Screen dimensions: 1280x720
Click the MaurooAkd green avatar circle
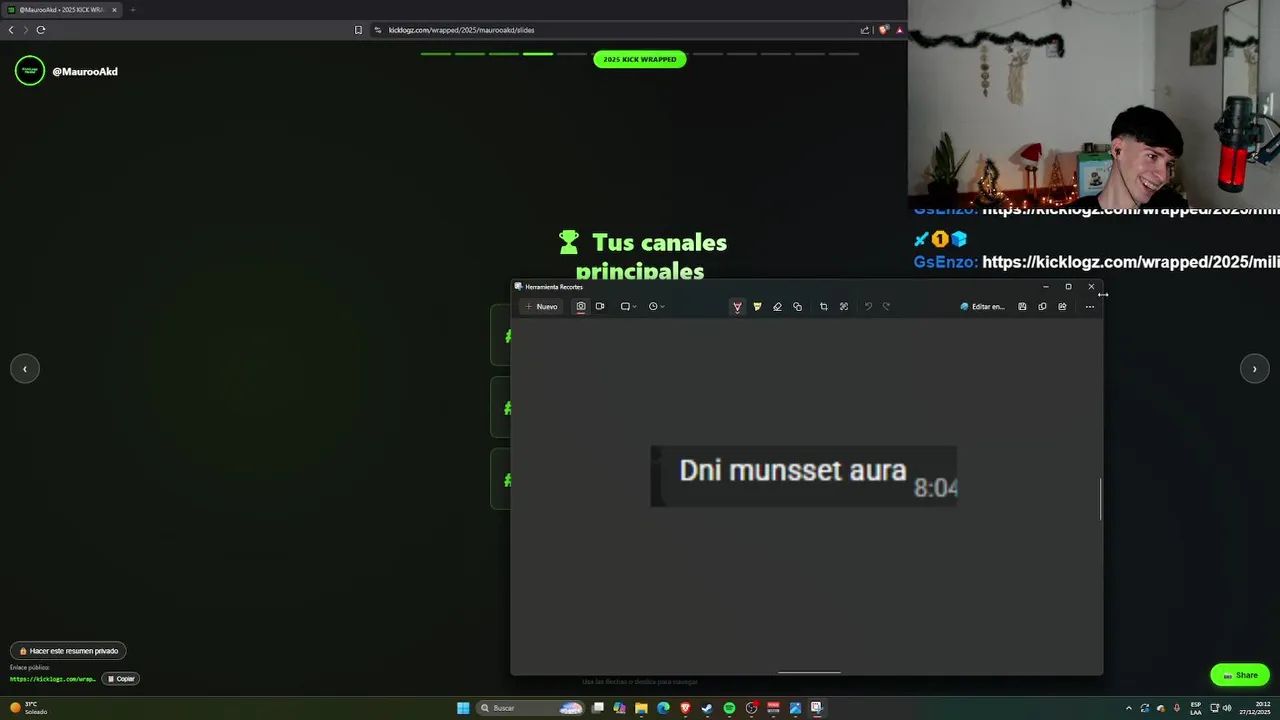pyautogui.click(x=30, y=71)
